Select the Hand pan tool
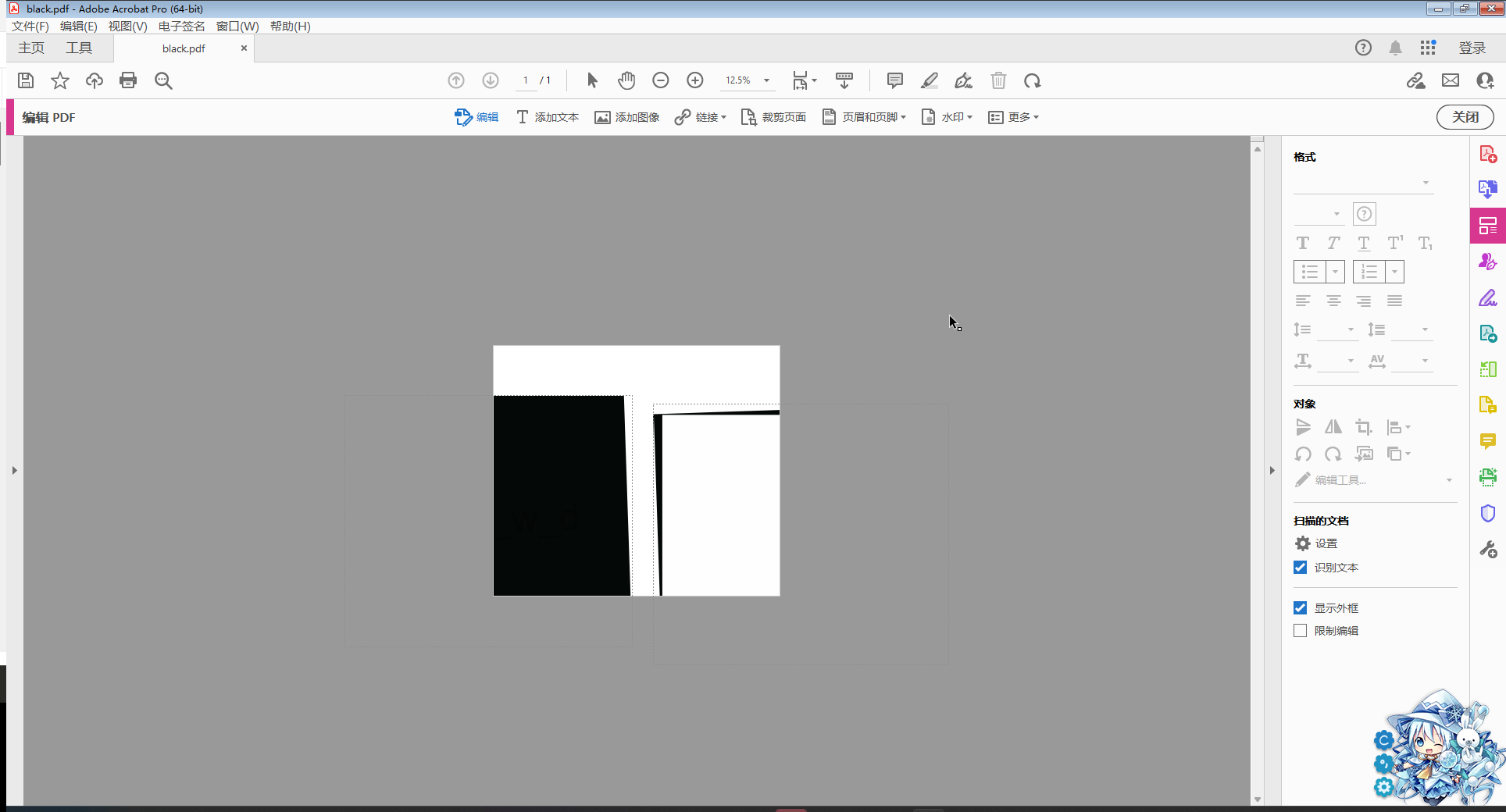1506x812 pixels. click(x=626, y=80)
